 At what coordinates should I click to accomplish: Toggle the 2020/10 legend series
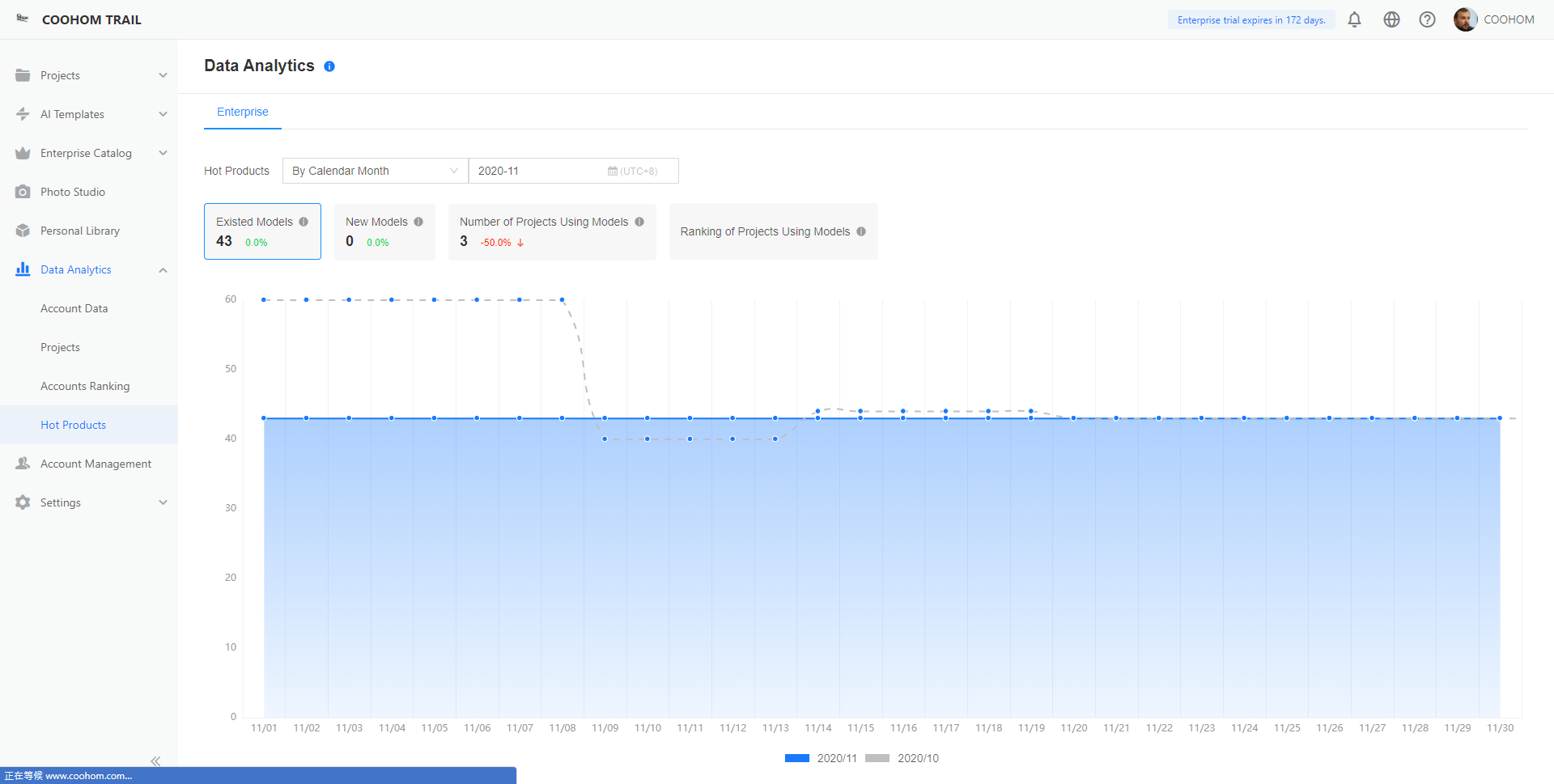click(x=902, y=758)
